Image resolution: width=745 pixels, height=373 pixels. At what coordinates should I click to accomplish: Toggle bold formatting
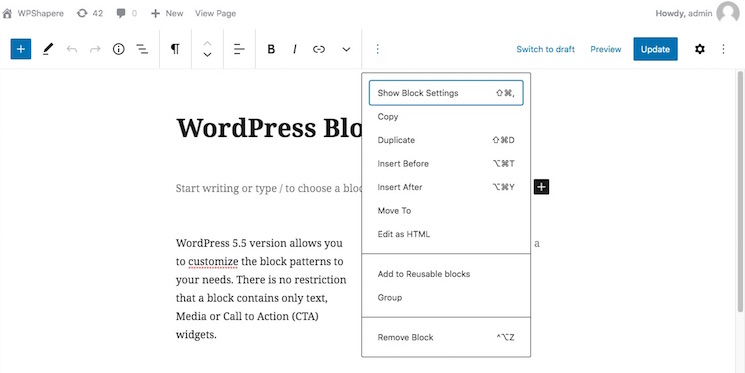point(271,49)
